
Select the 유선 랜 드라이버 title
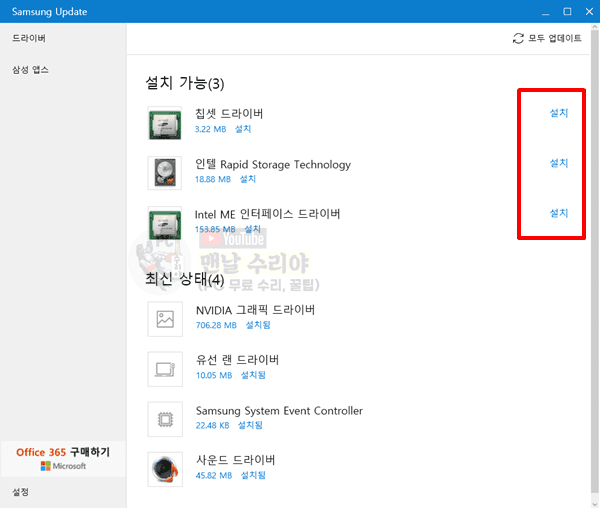tap(237, 360)
